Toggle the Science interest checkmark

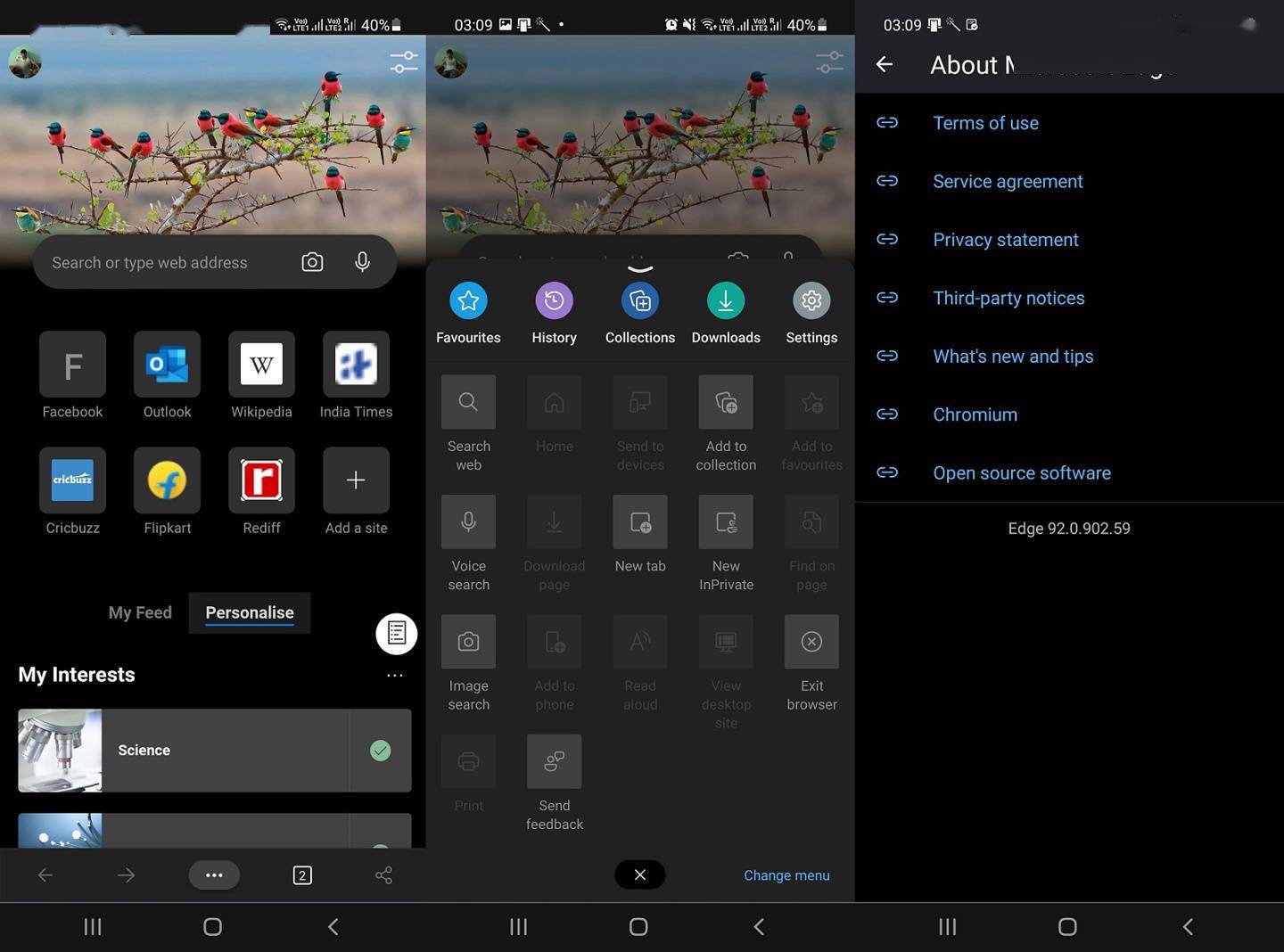pyautogui.click(x=380, y=751)
